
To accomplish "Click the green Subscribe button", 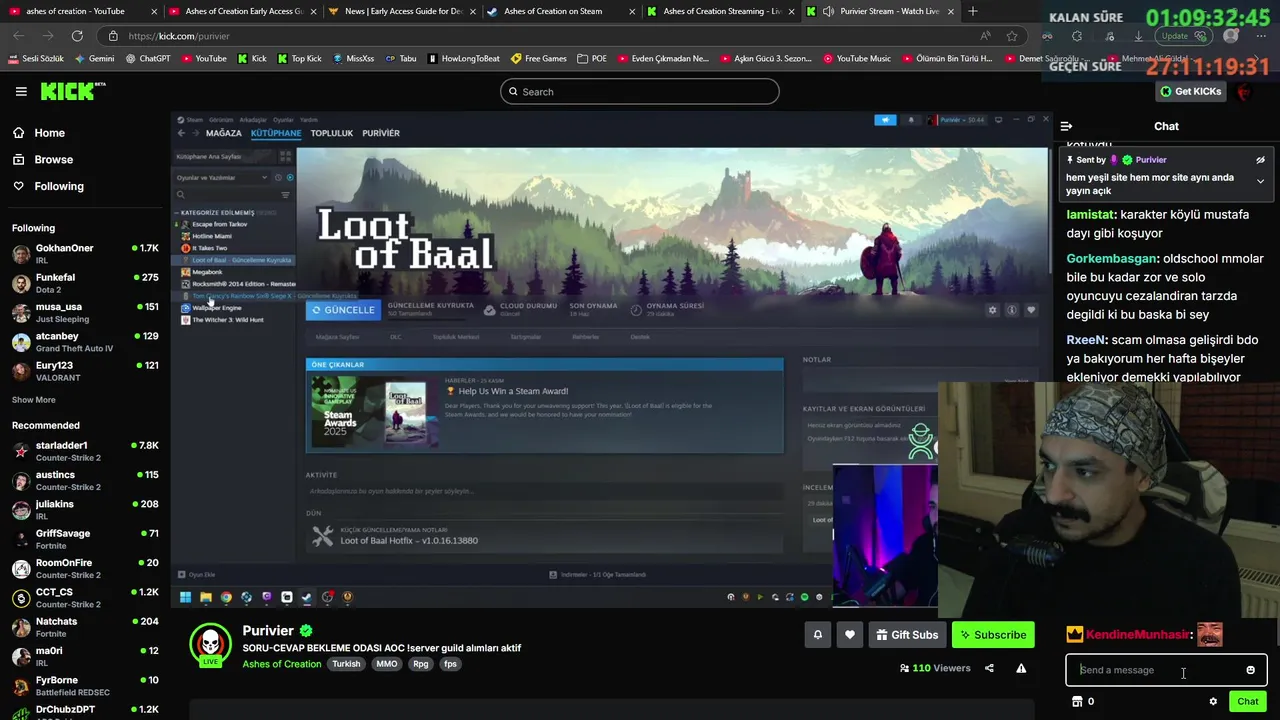I will pyautogui.click(x=993, y=634).
